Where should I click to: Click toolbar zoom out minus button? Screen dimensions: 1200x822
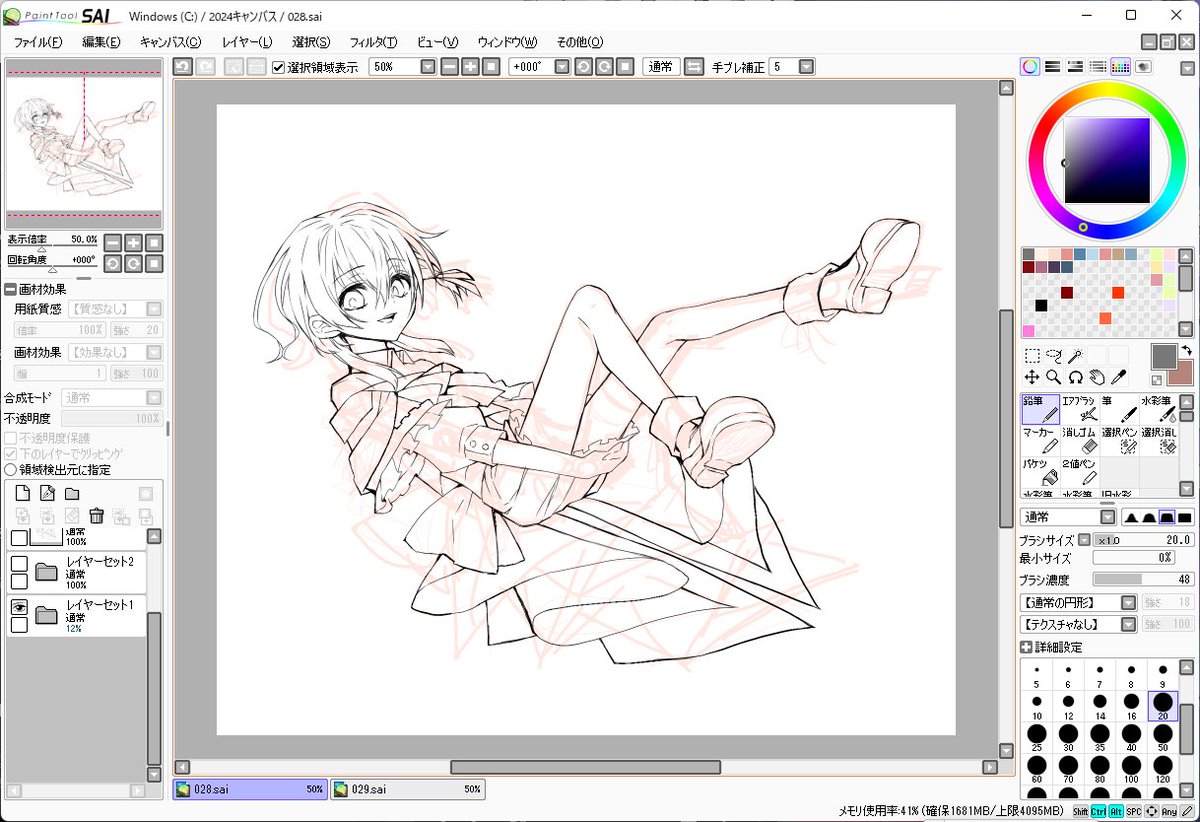(x=450, y=67)
